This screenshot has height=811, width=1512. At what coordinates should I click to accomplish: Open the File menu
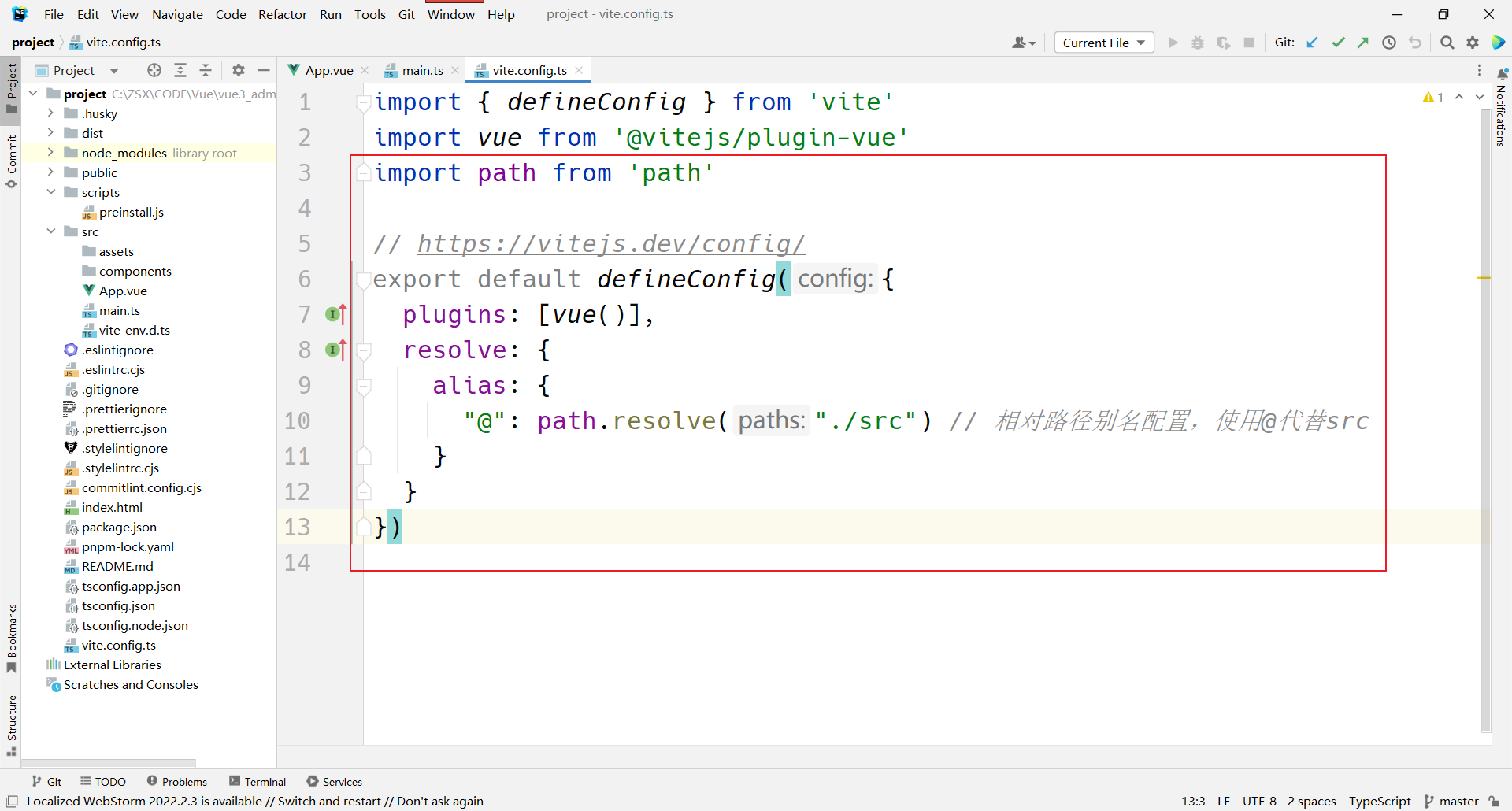tap(54, 14)
